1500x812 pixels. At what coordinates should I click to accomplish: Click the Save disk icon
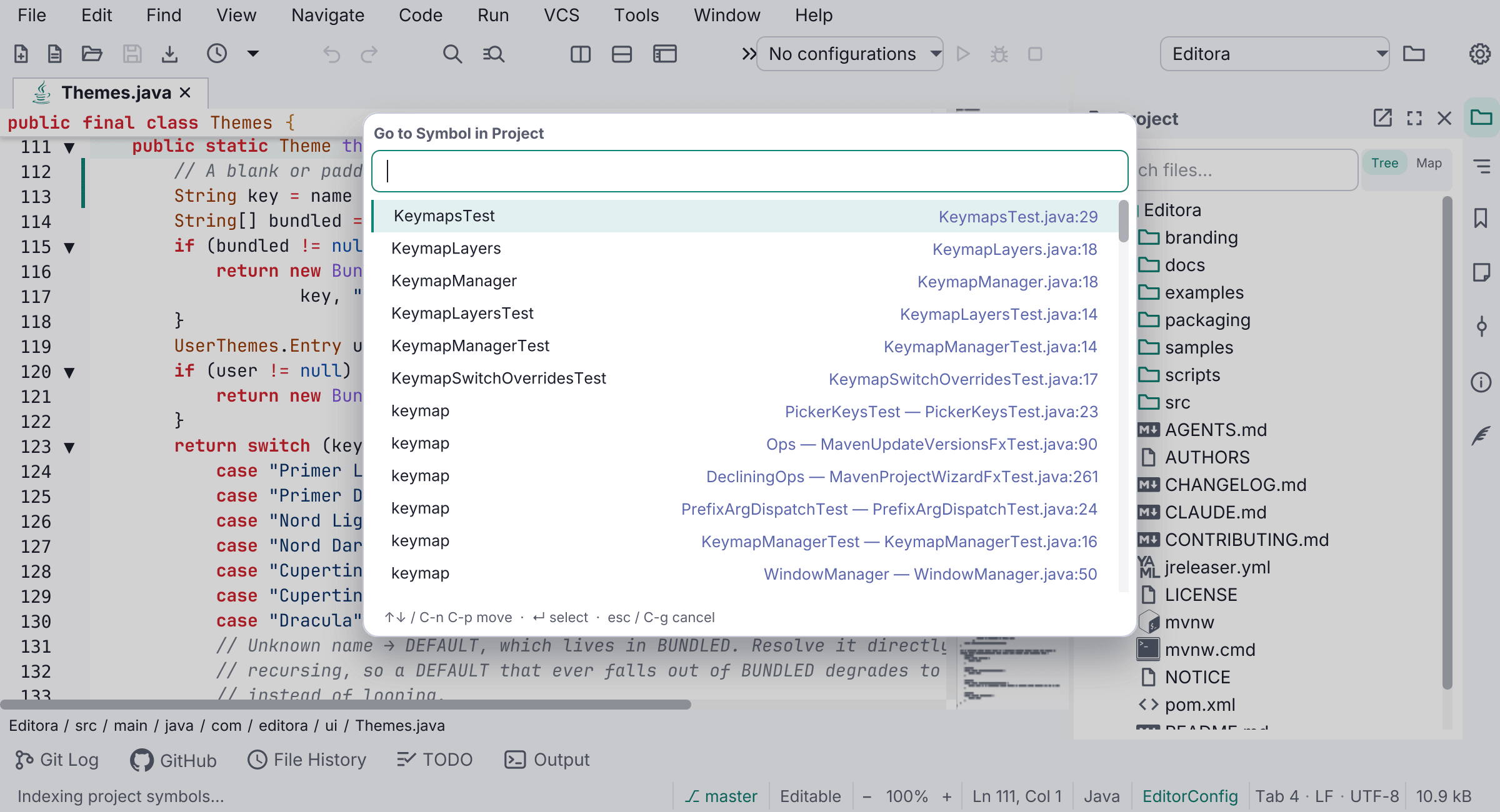pos(132,54)
